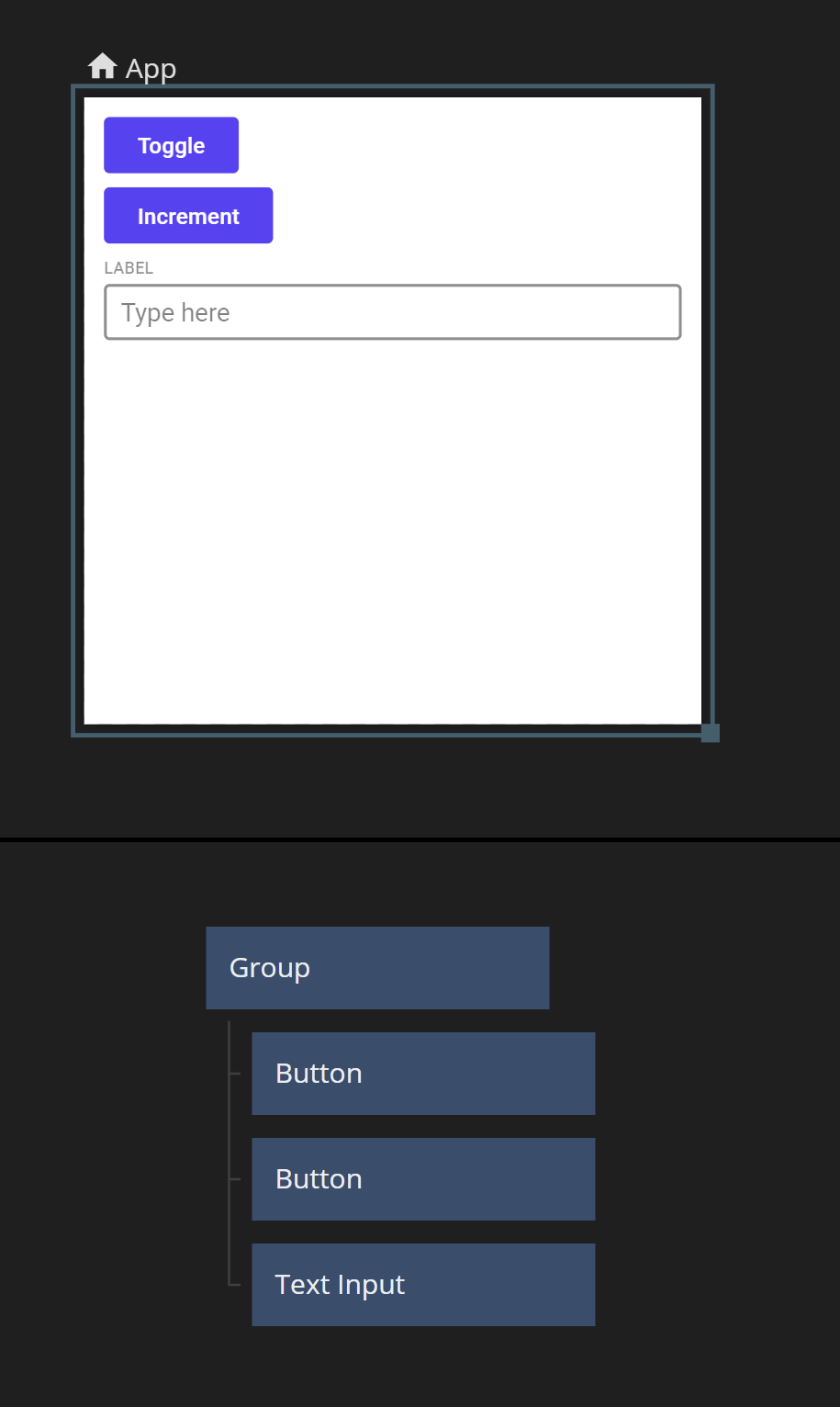The image size is (840, 1407).
Task: Click the dark empty space below Text Input node
Action: [423, 1368]
